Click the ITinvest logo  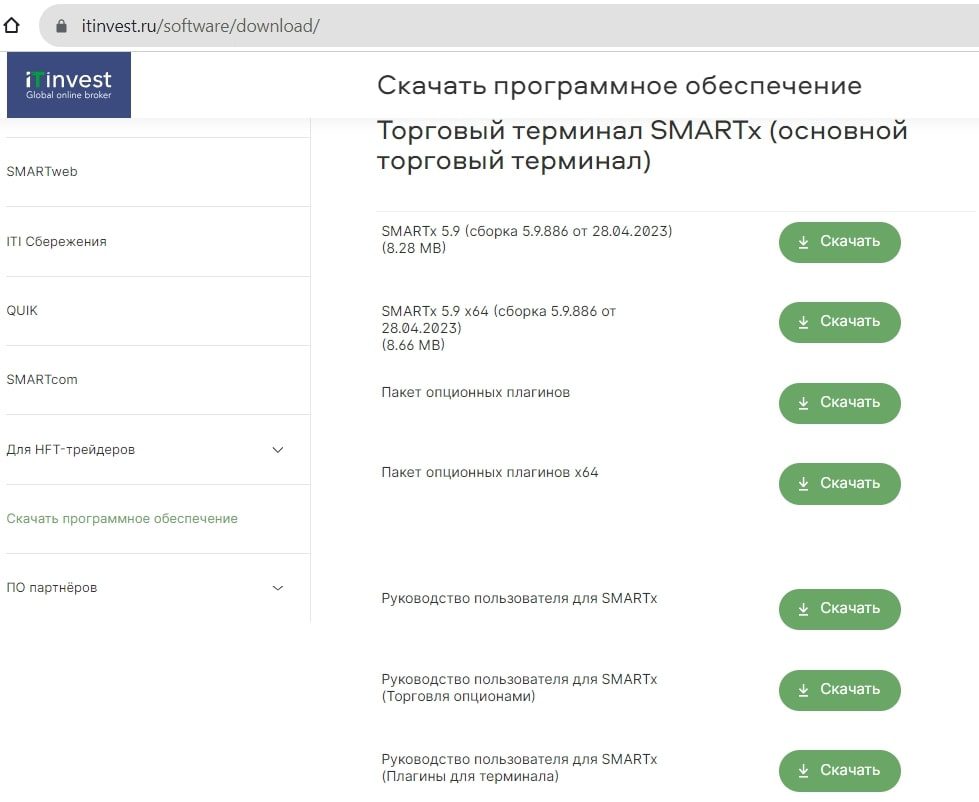pos(69,85)
